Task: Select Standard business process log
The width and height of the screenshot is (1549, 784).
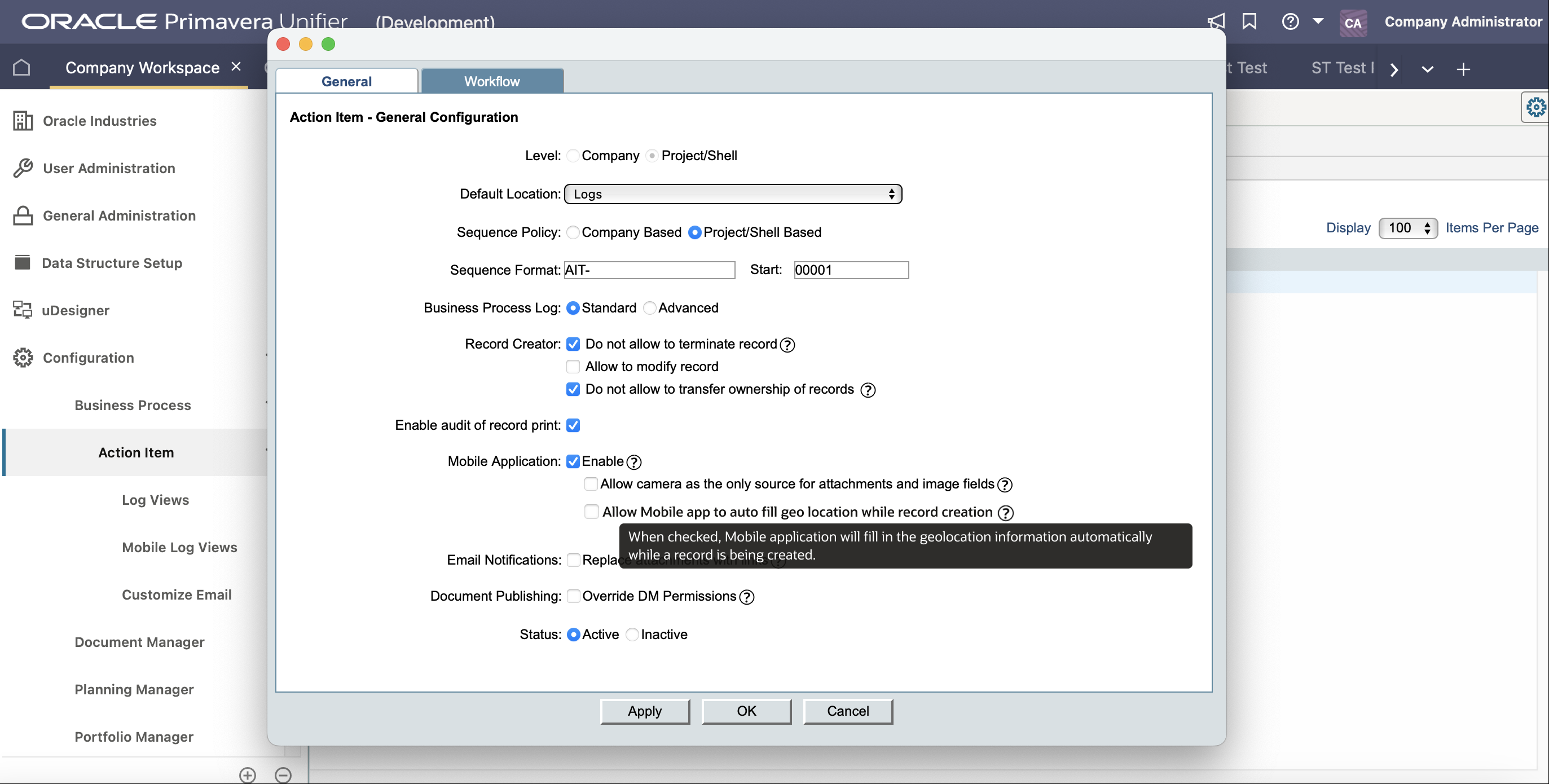Action: (x=573, y=309)
